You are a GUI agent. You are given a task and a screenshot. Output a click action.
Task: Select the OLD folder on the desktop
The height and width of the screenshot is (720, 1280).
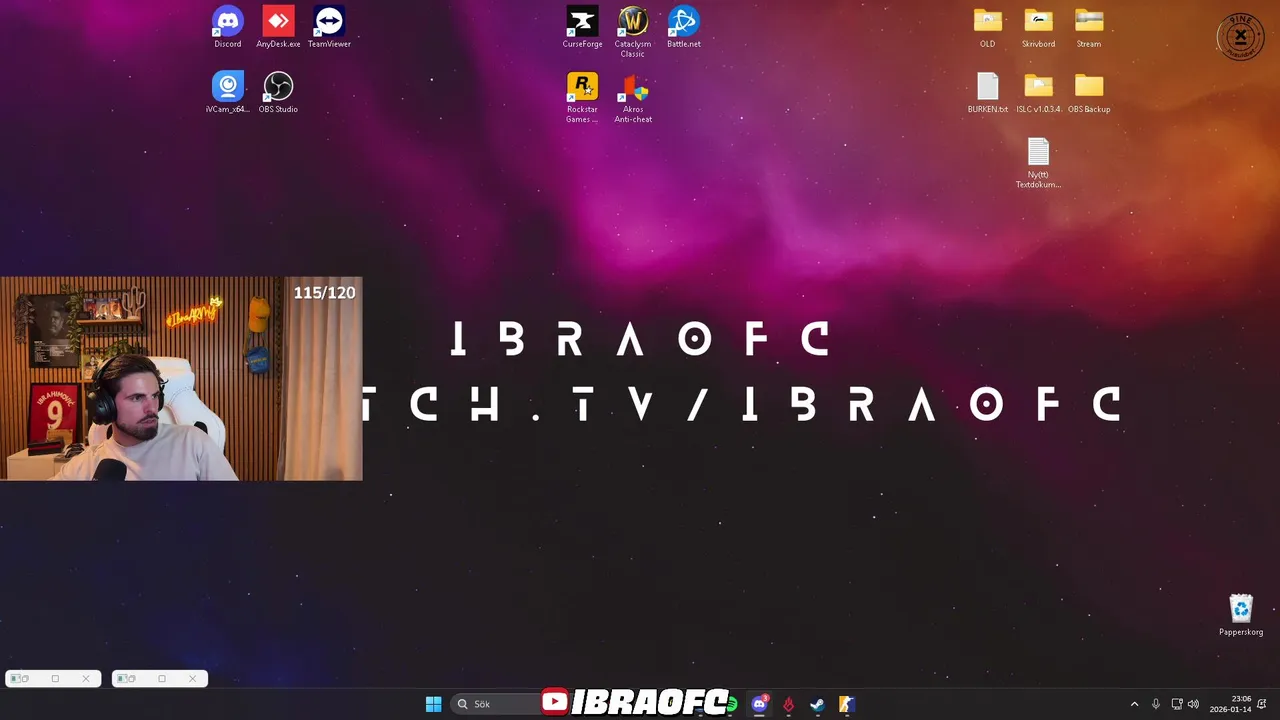[x=988, y=27]
